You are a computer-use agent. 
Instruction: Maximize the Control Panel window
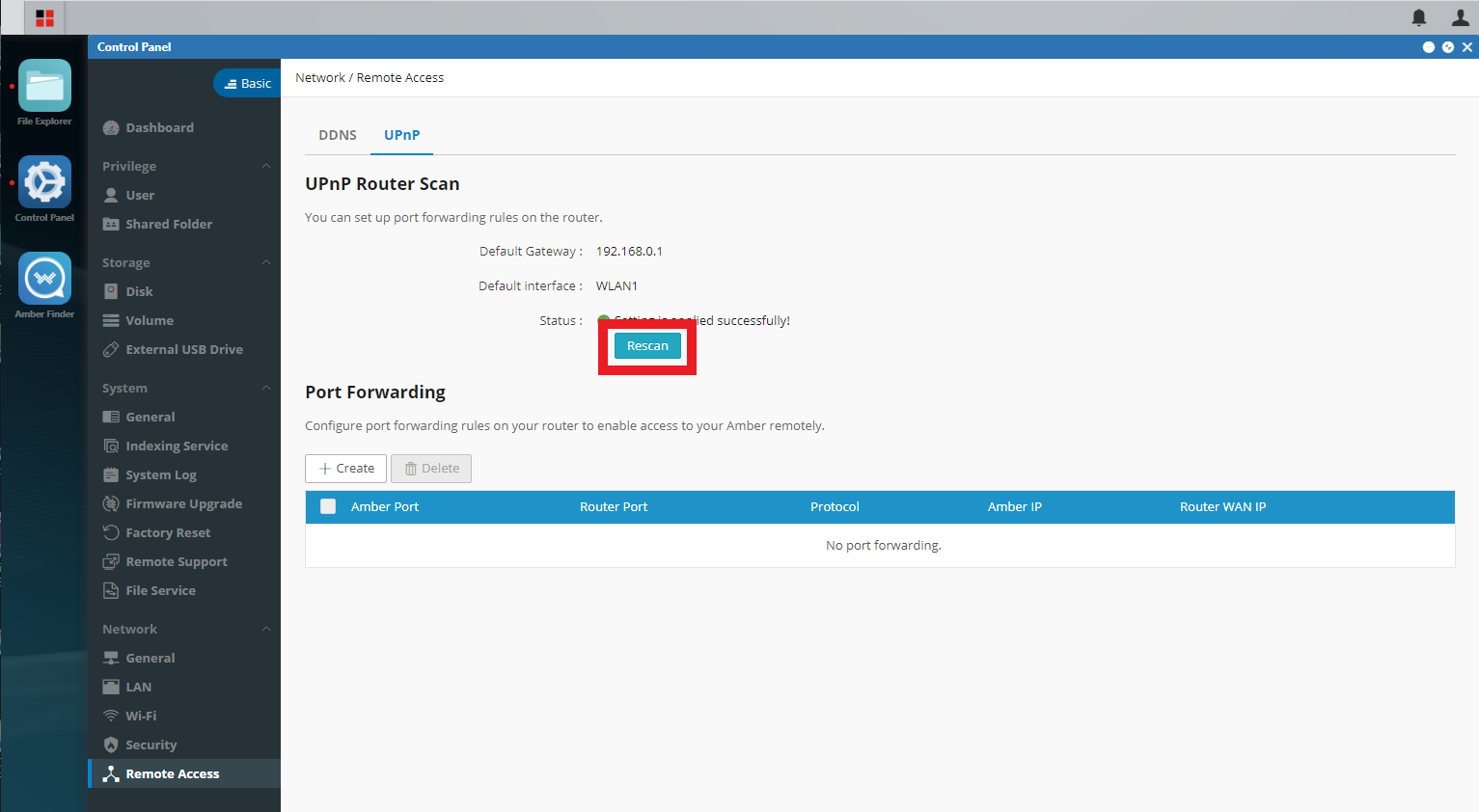point(1448,47)
